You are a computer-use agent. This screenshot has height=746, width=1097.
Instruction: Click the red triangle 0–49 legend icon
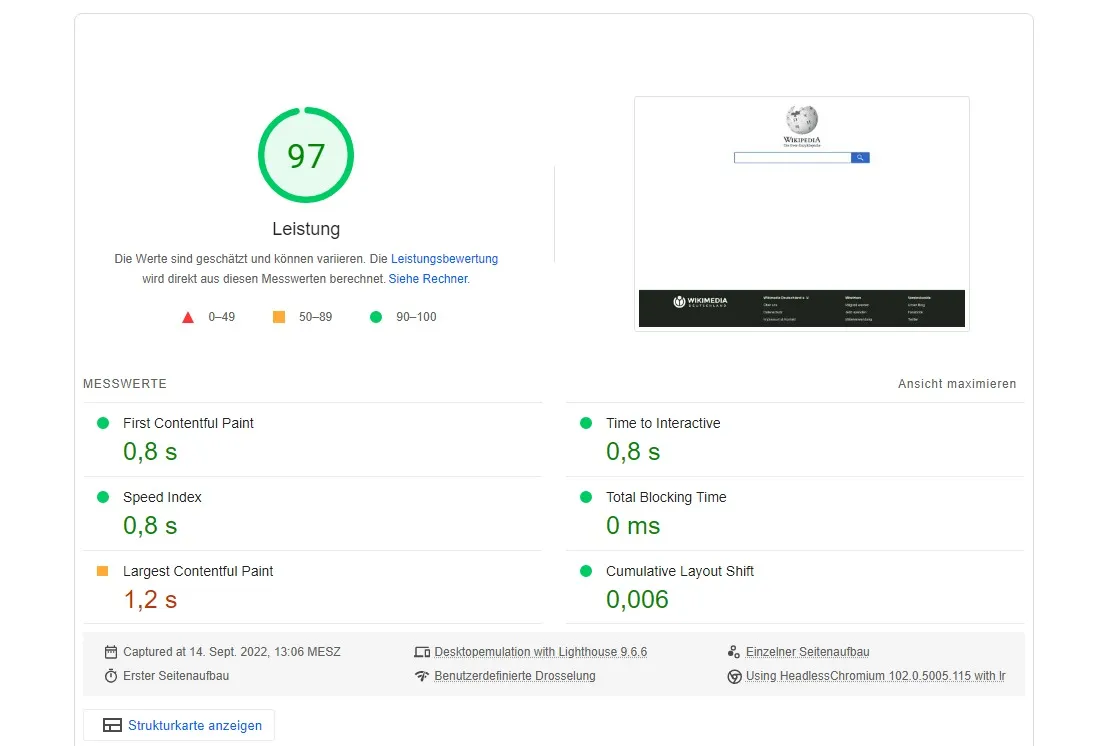click(187, 317)
